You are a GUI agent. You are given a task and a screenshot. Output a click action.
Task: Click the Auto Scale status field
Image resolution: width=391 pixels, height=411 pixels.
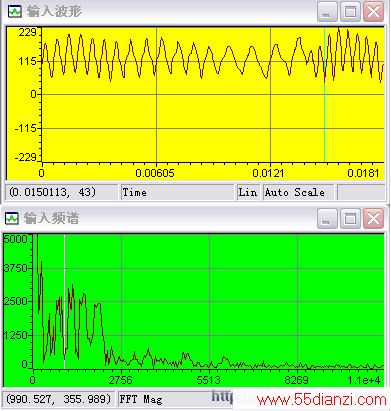point(298,192)
